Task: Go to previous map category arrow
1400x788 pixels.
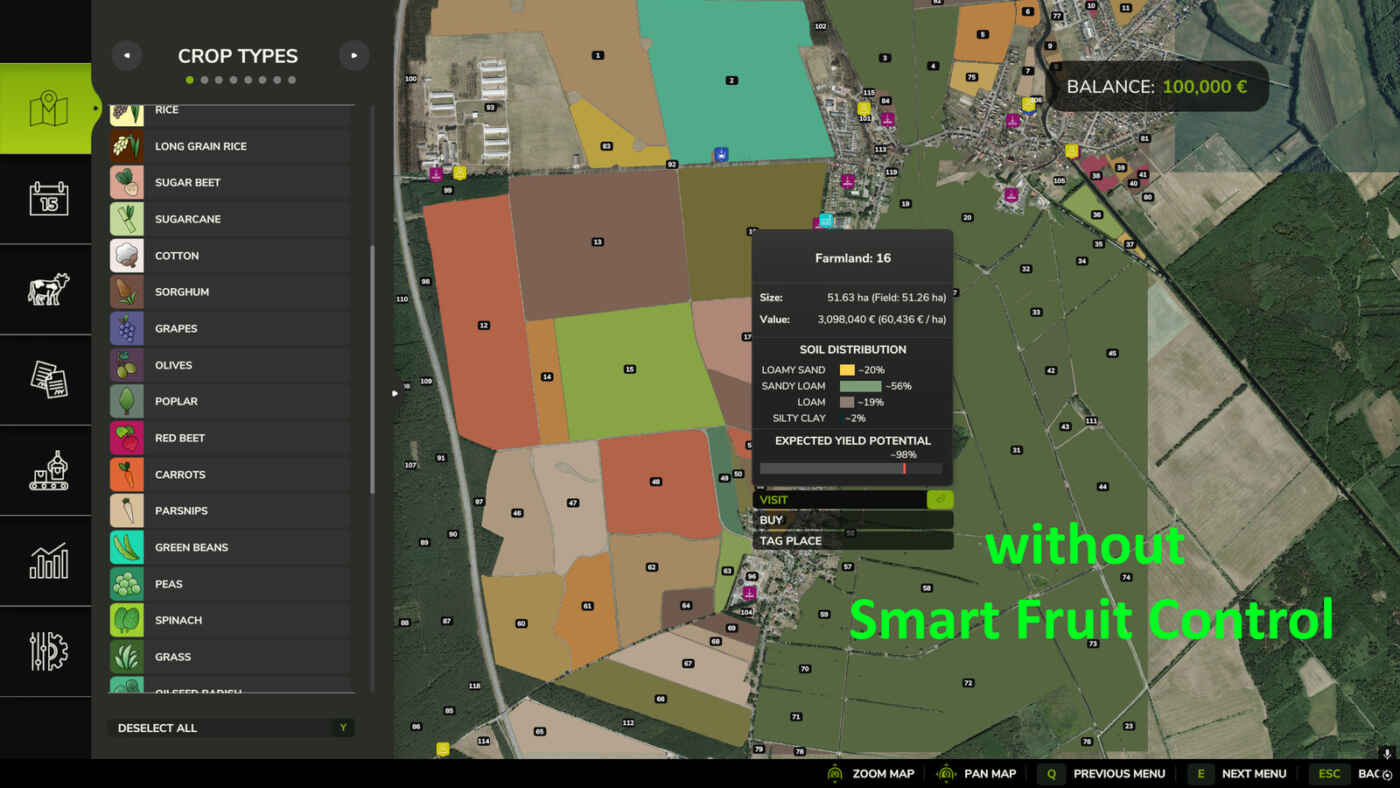Action: click(x=126, y=56)
